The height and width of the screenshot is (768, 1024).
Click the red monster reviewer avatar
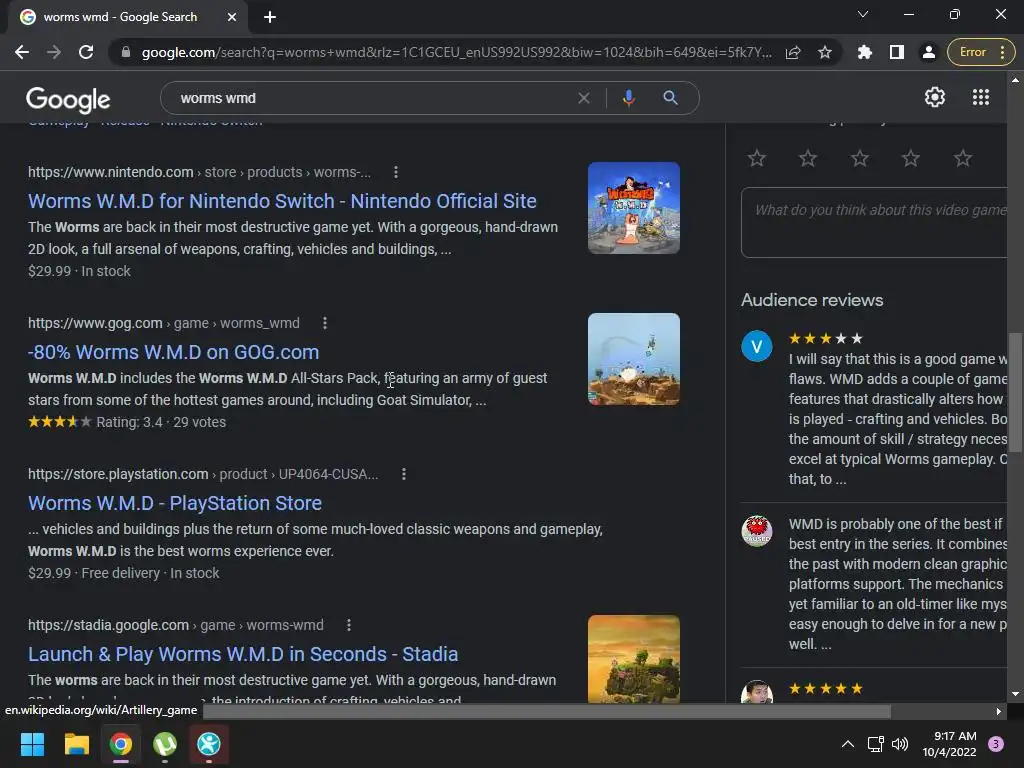click(x=757, y=531)
